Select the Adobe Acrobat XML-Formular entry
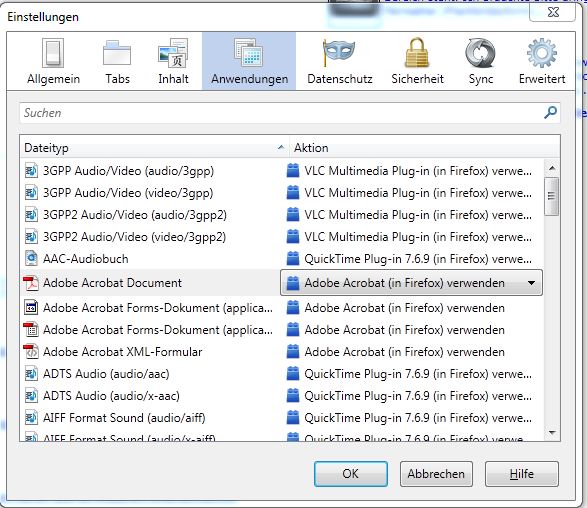 coord(282,352)
